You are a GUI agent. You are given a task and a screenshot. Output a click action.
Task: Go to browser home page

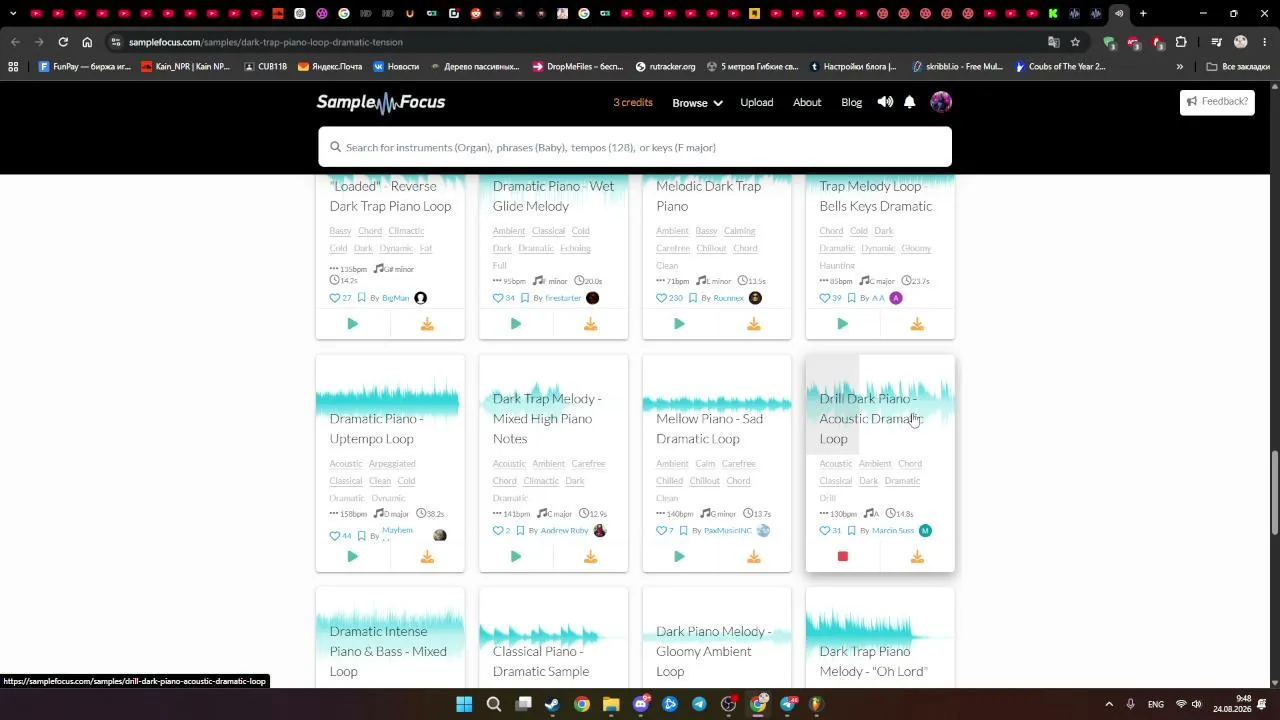[x=87, y=42]
